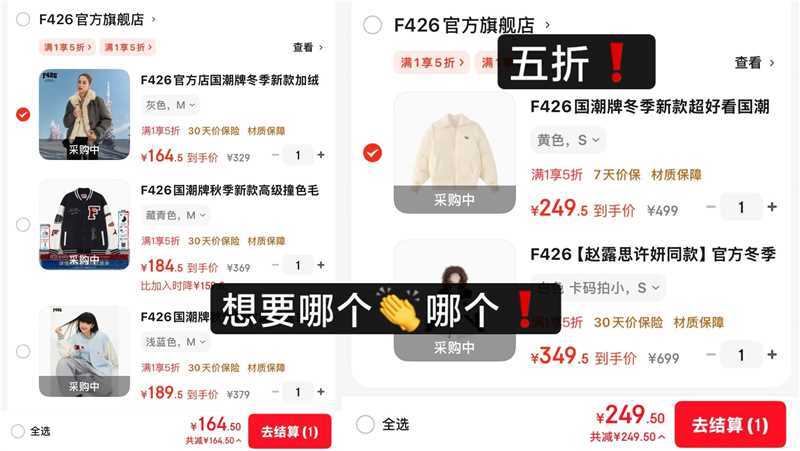The width and height of the screenshot is (800, 451).
Task: Uncheck the selected gray jacket item
Action: coord(23,114)
